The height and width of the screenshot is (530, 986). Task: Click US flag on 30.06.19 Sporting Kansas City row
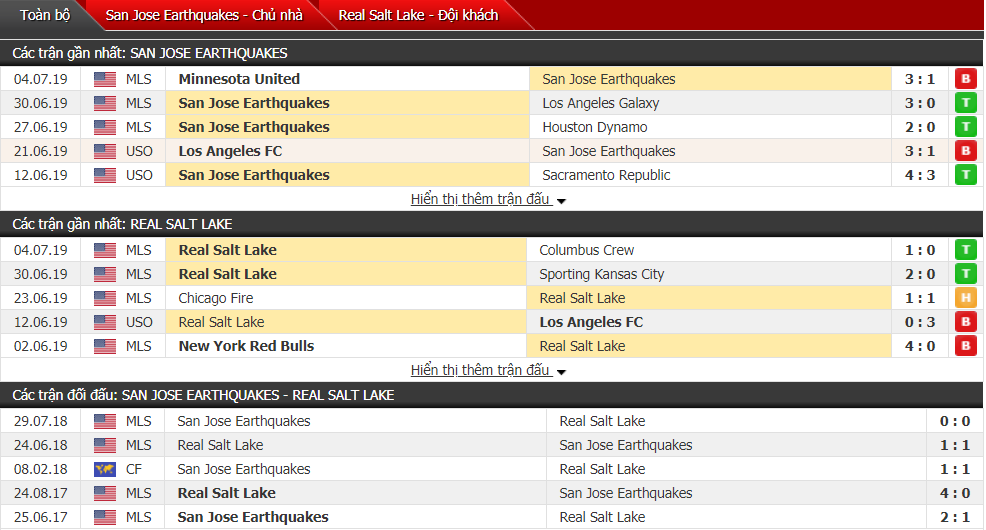[x=105, y=274]
